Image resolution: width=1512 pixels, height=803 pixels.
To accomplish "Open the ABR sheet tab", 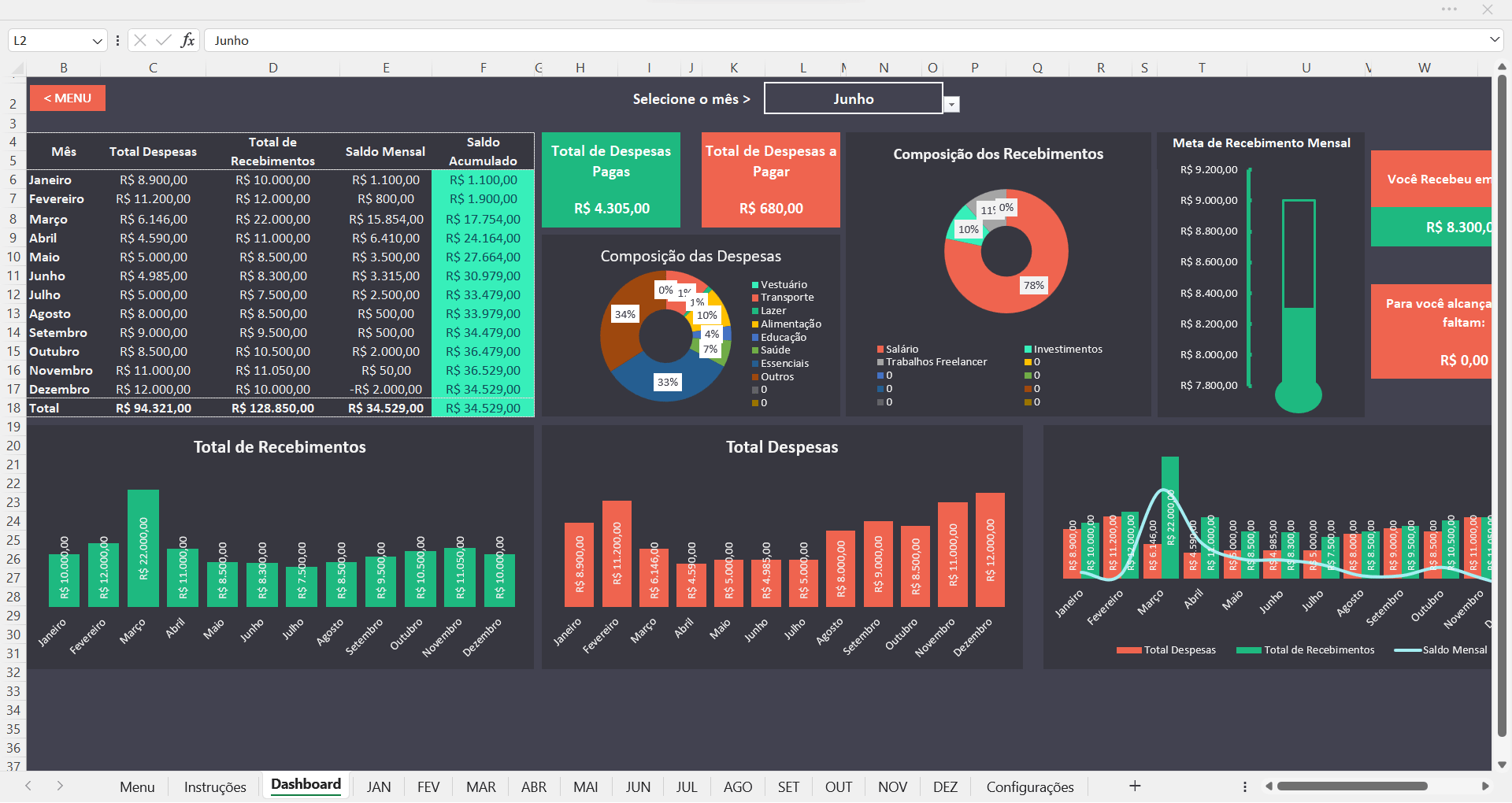I will pyautogui.click(x=534, y=786).
